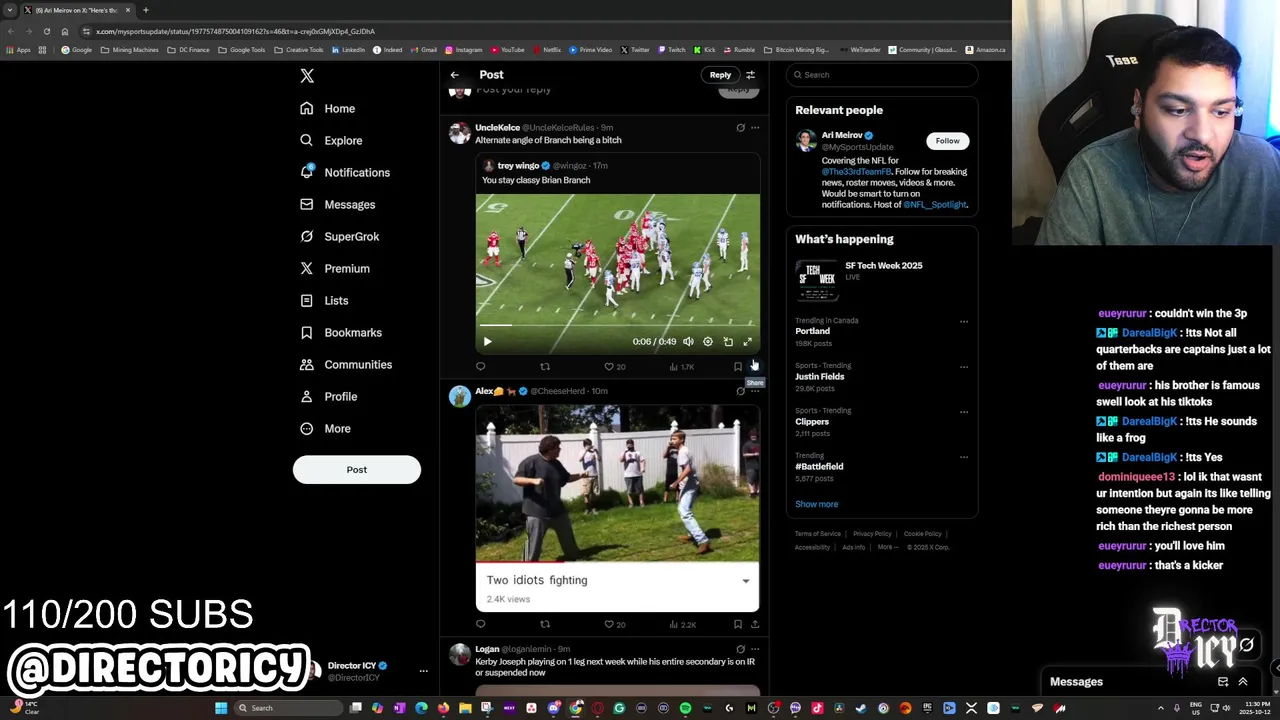Repost the UncleKelce post

[x=545, y=367]
